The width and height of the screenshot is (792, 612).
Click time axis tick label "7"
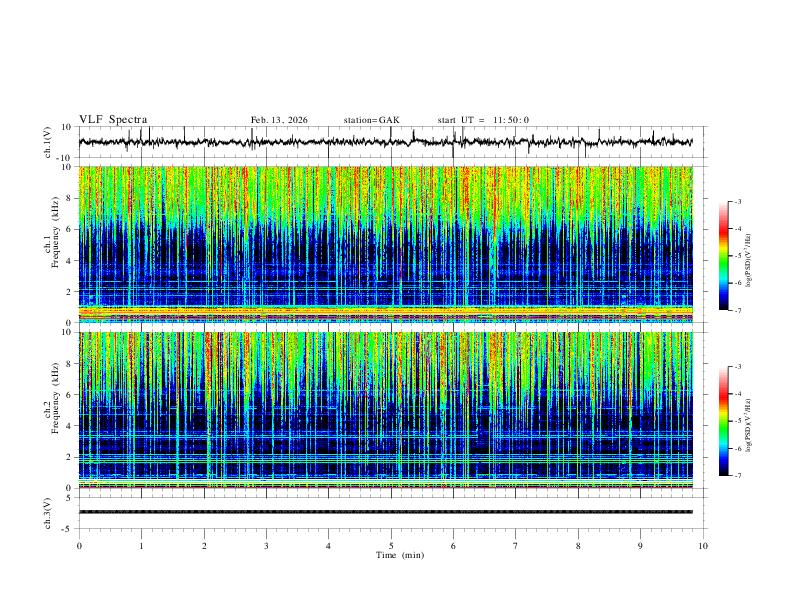(x=516, y=546)
